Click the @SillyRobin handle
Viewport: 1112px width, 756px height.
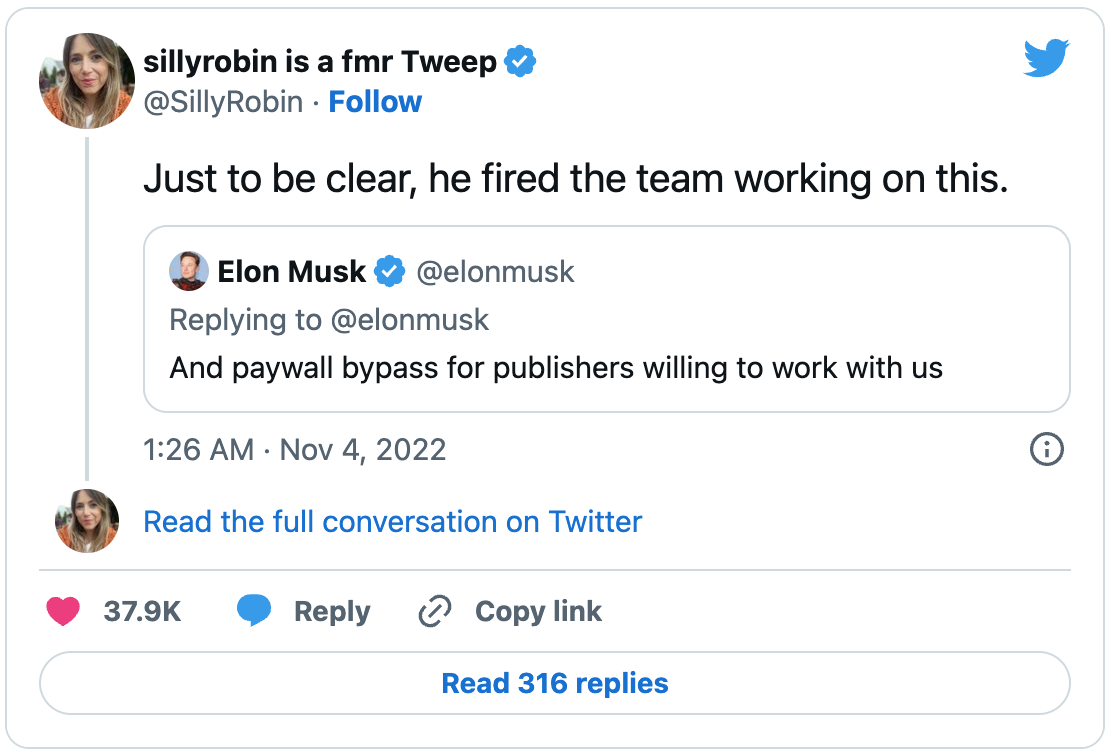pos(223,102)
